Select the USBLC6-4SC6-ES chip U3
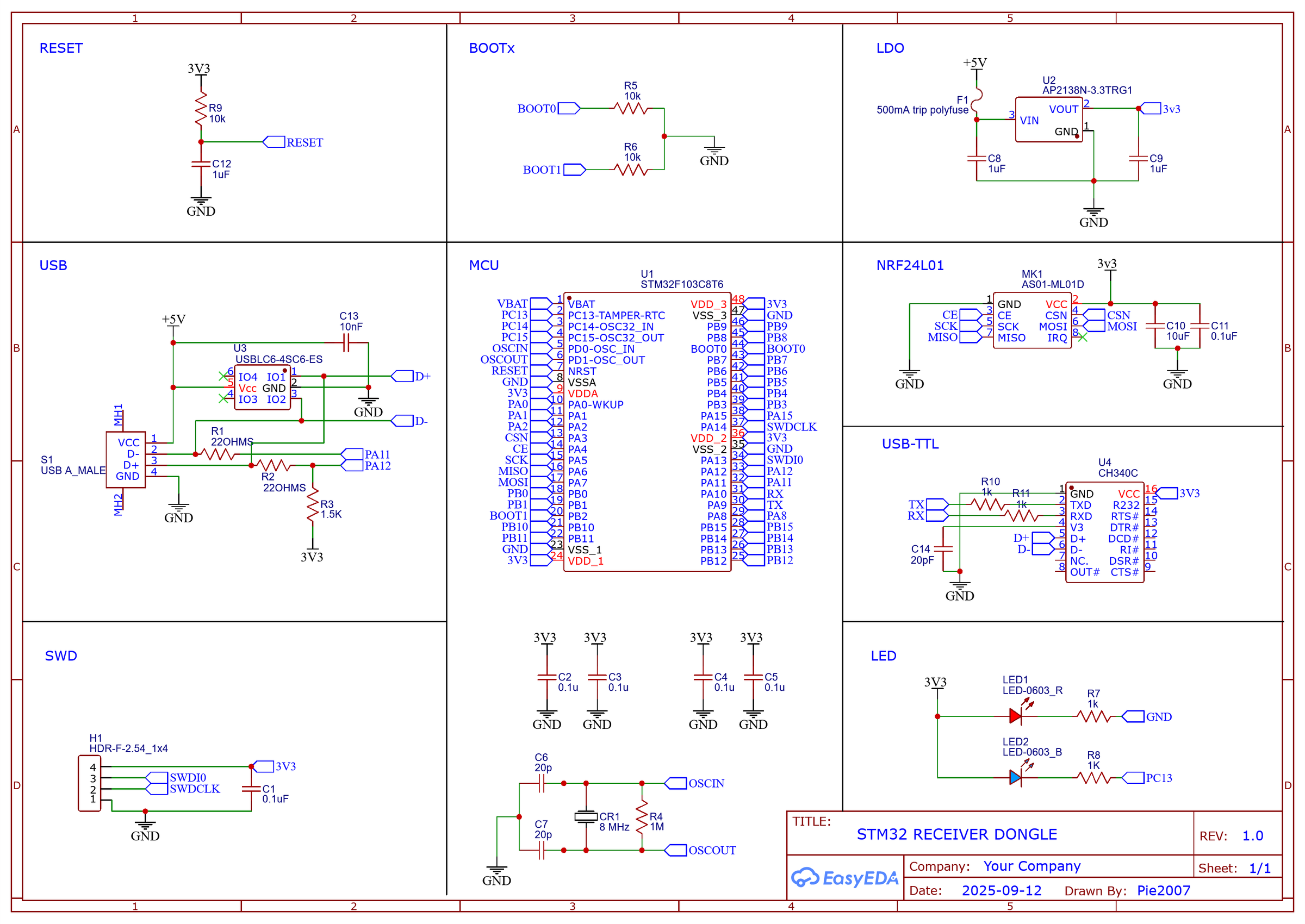 coord(263,388)
